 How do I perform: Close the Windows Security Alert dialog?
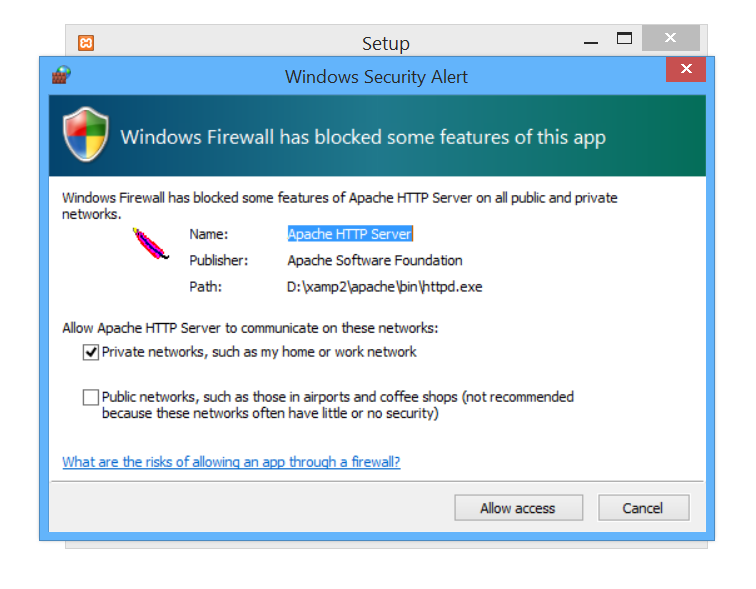click(x=685, y=69)
